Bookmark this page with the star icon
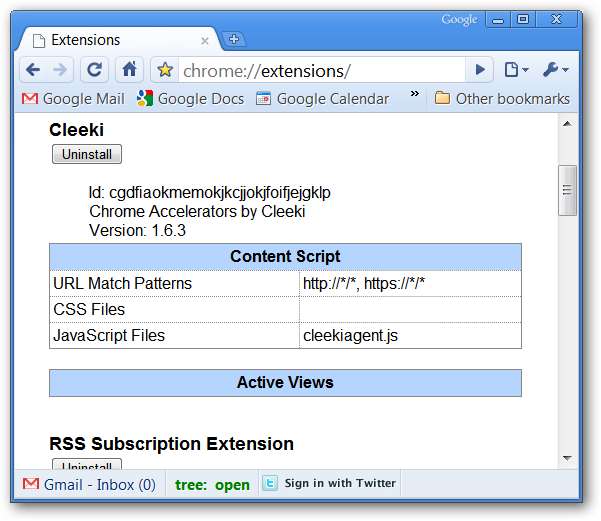 pos(166,70)
